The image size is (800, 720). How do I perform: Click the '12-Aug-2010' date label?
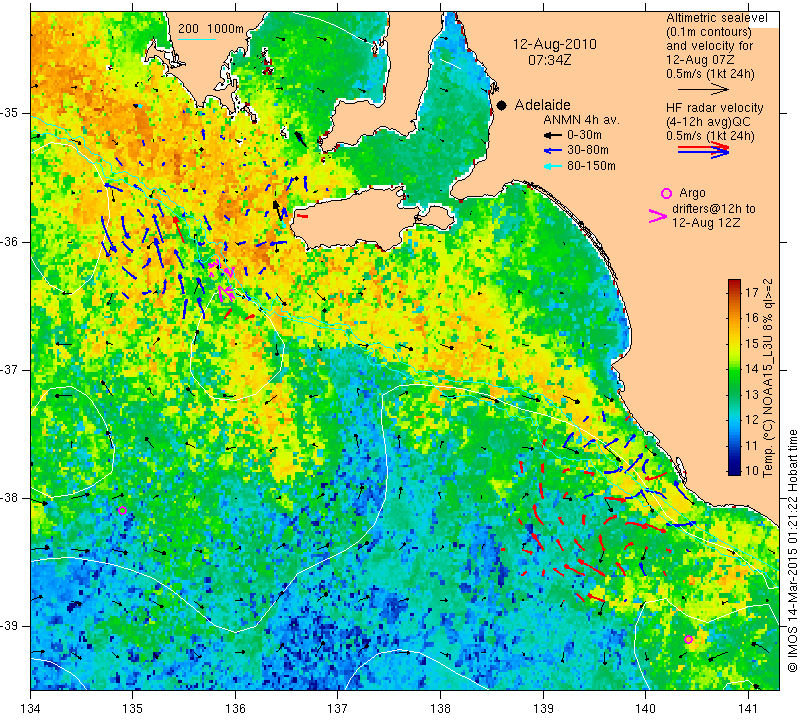click(555, 44)
